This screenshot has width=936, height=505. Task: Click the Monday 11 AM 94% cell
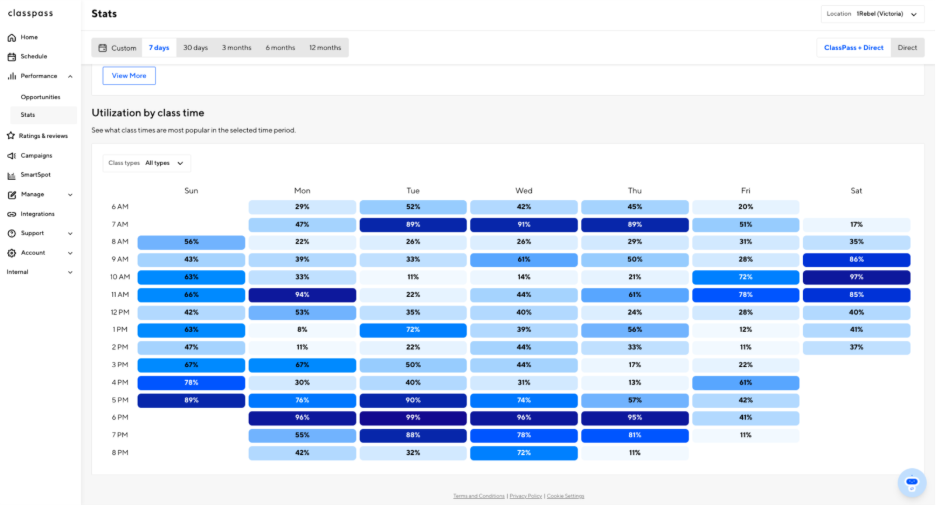click(x=302, y=295)
